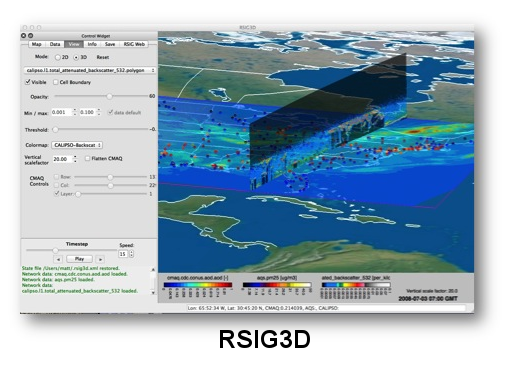Viewport: 509px width, 372px height.
Task: Click the aqs.pm25 color legend
Action: pyautogui.click(x=277, y=285)
